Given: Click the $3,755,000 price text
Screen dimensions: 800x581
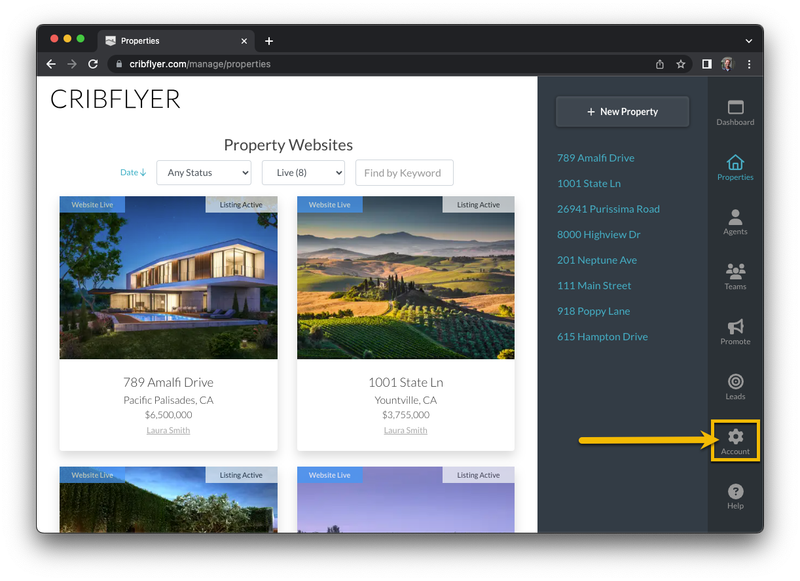Looking at the screenshot, I should (x=406, y=415).
